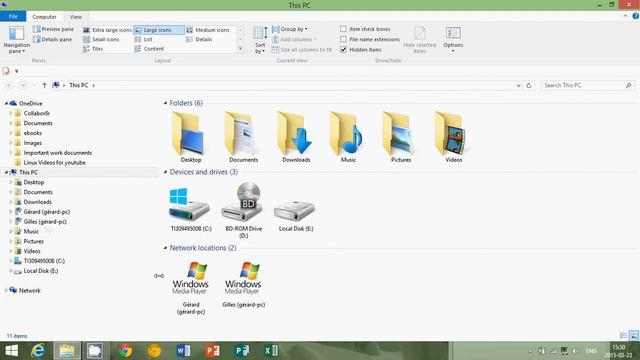Viewport: 640px width, 360px height.
Task: Choose Extra large icons layout
Action: [x=107, y=30]
